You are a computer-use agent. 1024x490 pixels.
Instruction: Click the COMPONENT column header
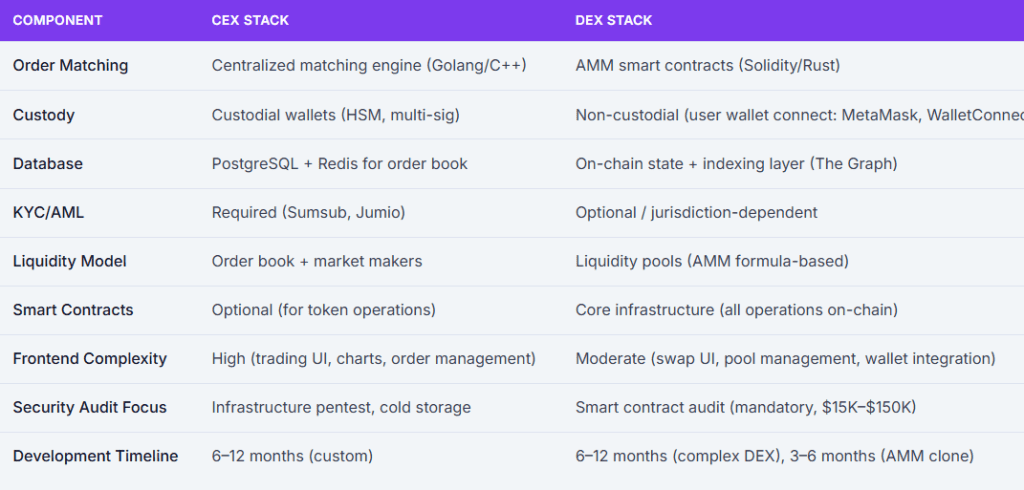coord(57,20)
